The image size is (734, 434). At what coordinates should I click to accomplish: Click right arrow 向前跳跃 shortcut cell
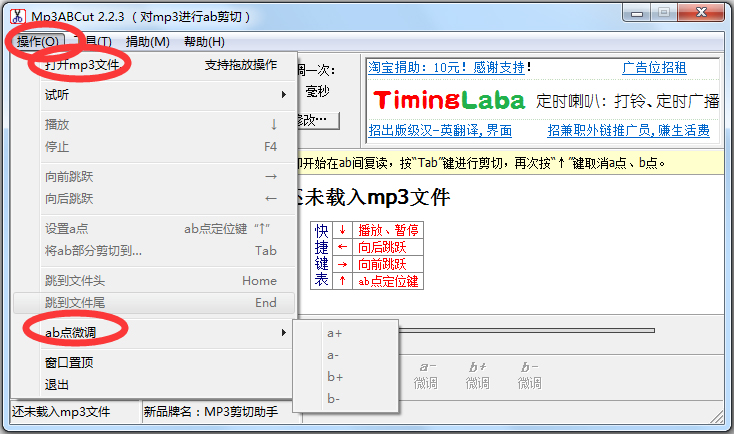342,264
